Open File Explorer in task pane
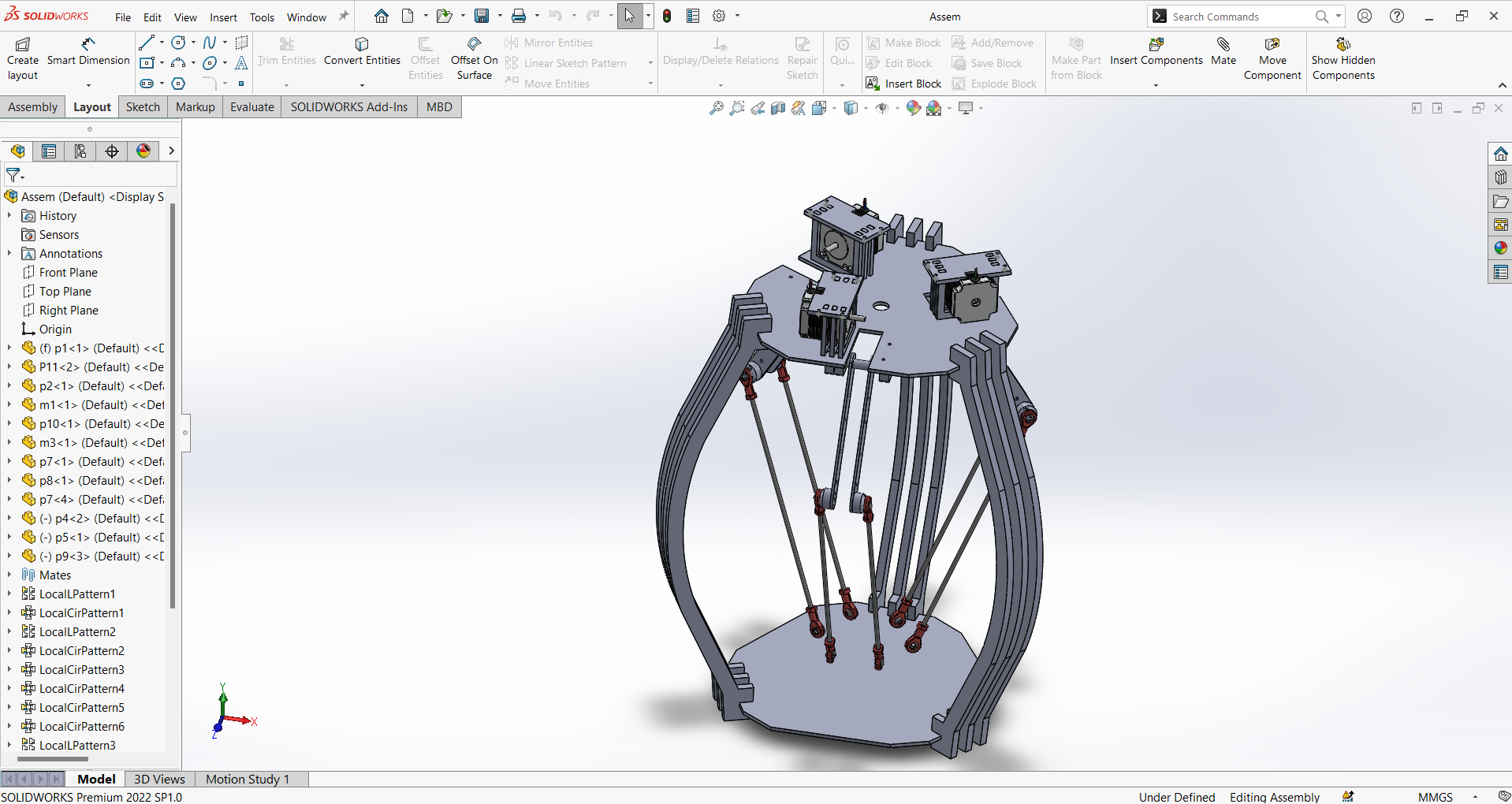 coord(1500,201)
